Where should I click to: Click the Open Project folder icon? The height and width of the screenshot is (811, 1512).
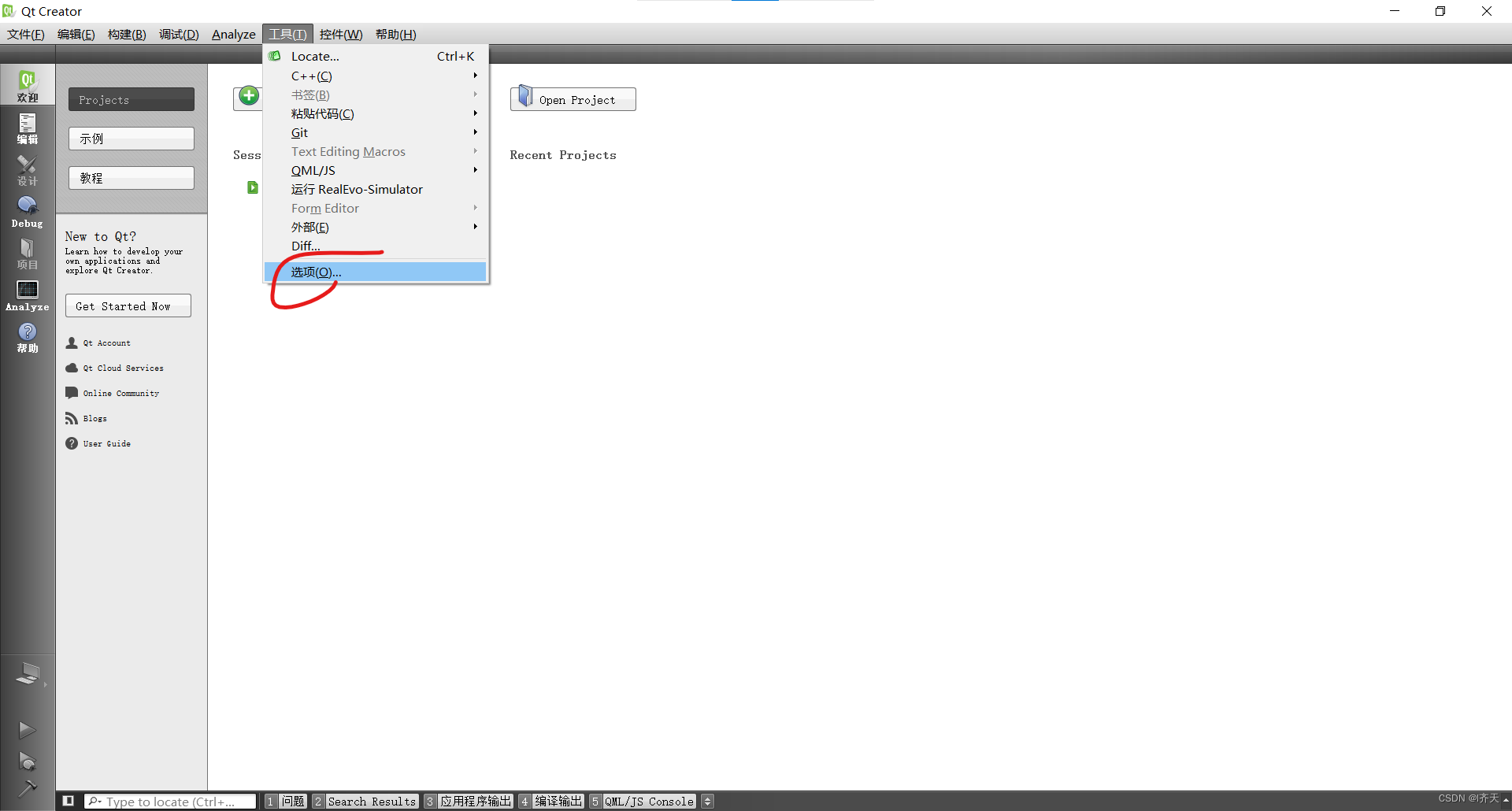525,97
